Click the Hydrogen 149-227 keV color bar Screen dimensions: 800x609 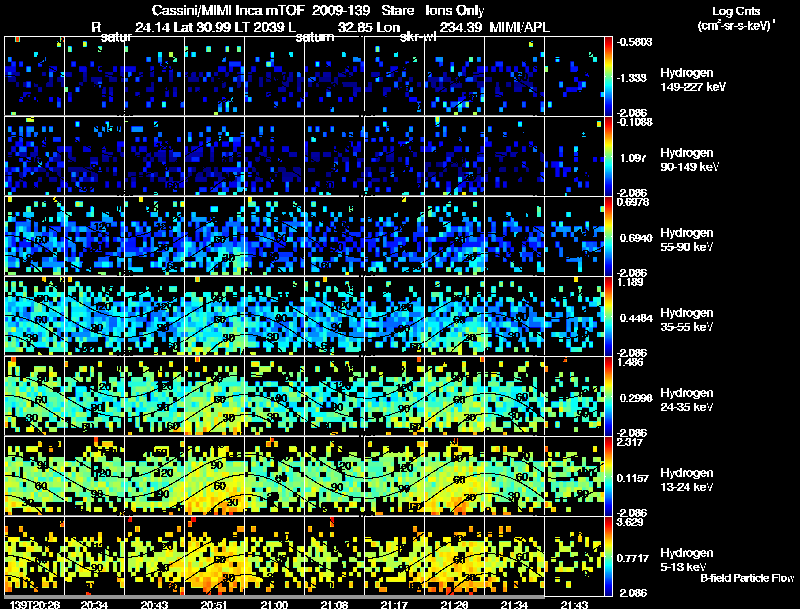click(x=611, y=75)
